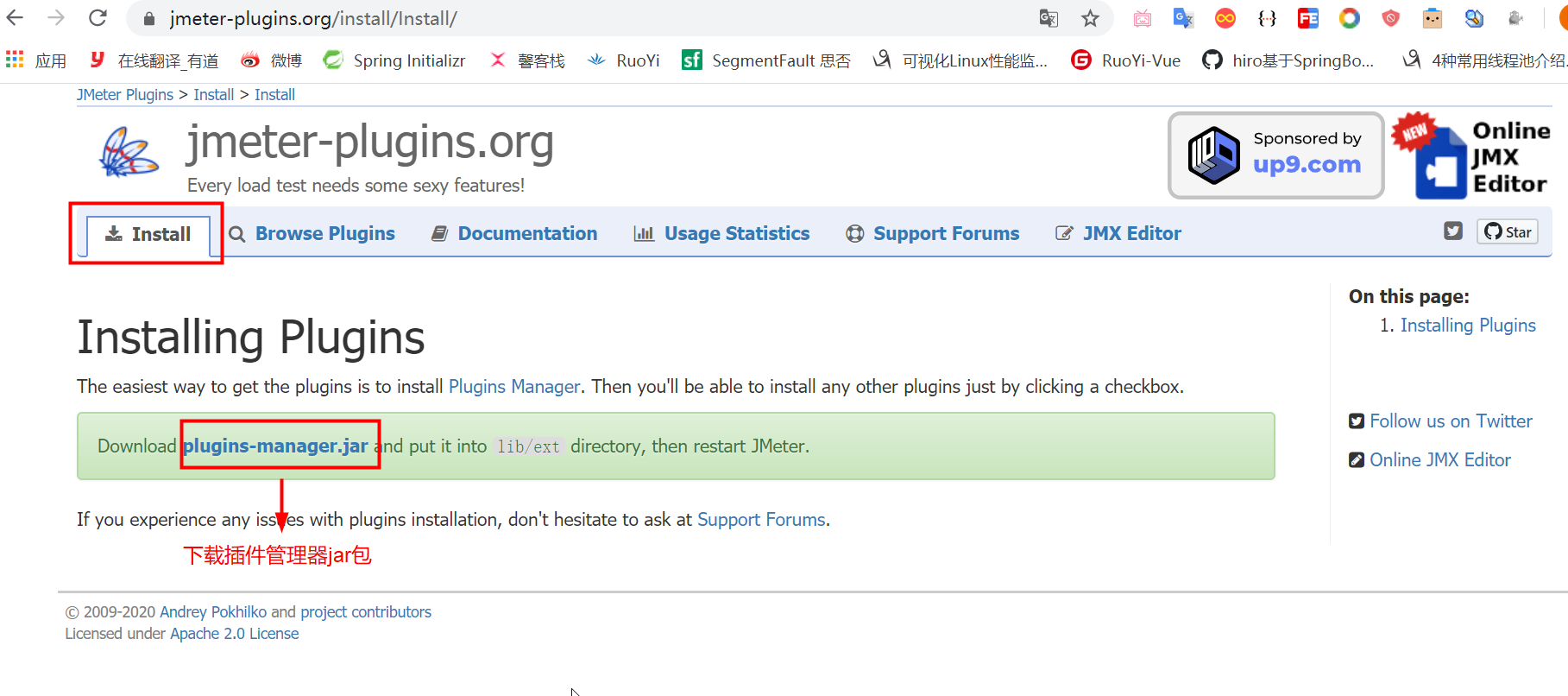Open the Weibo bookmark
The image size is (1568, 696).
click(x=271, y=60)
